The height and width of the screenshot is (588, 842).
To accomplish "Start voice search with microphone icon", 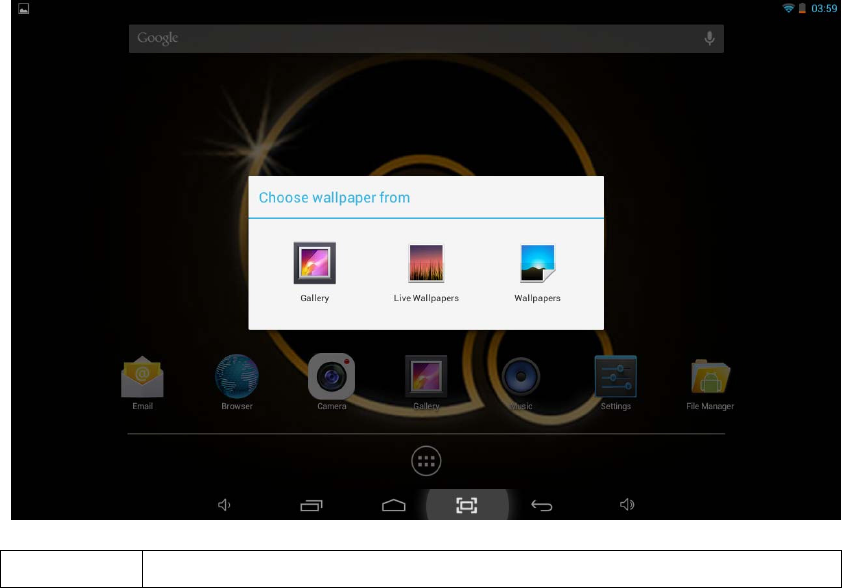I will pyautogui.click(x=709, y=38).
